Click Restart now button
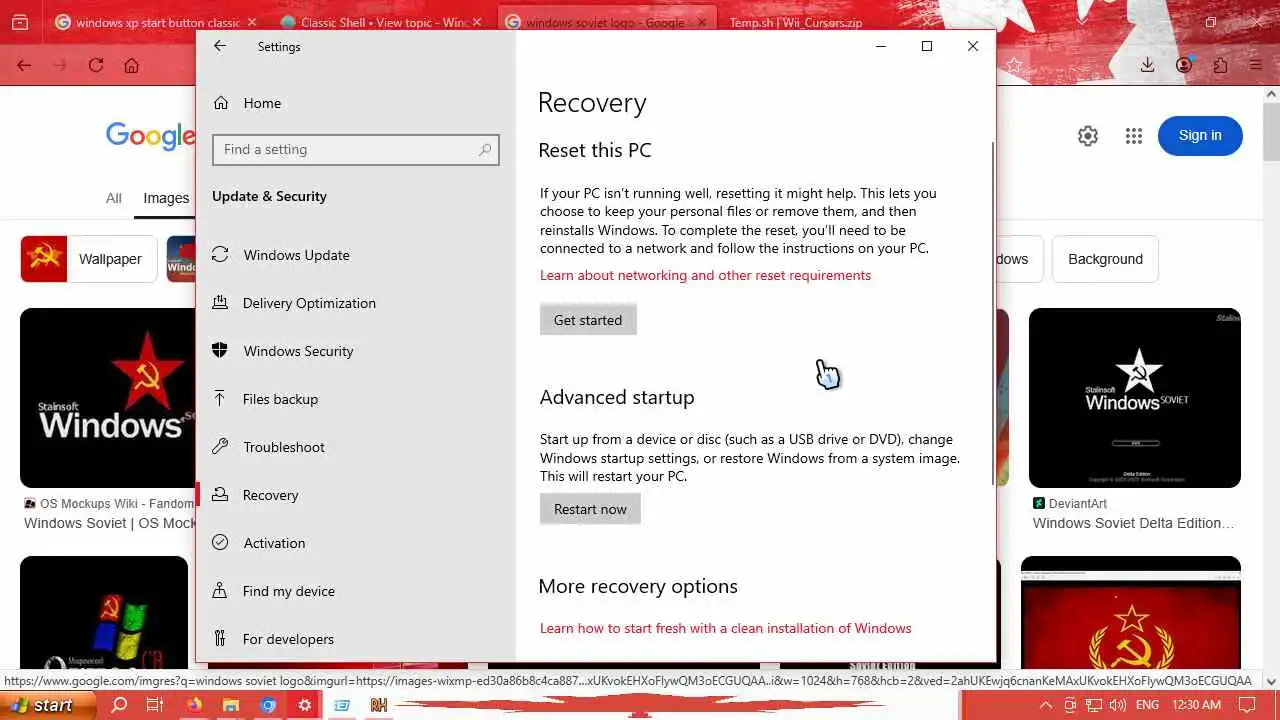1280x720 pixels. coord(590,509)
